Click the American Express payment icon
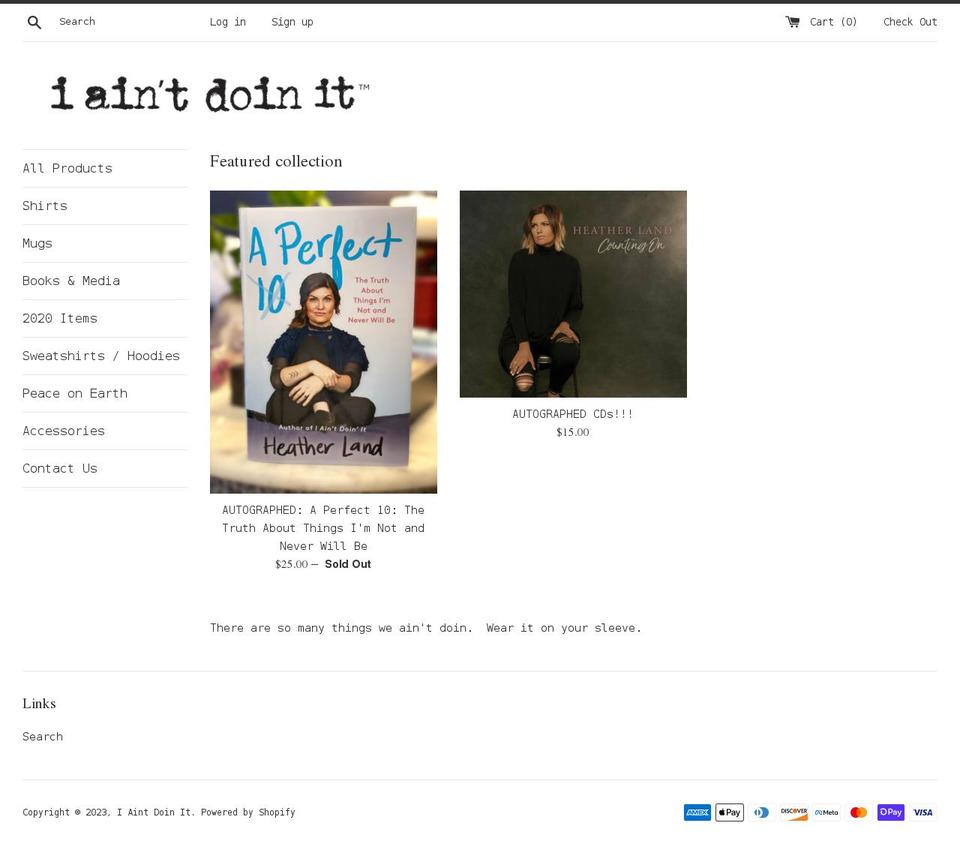 click(697, 812)
